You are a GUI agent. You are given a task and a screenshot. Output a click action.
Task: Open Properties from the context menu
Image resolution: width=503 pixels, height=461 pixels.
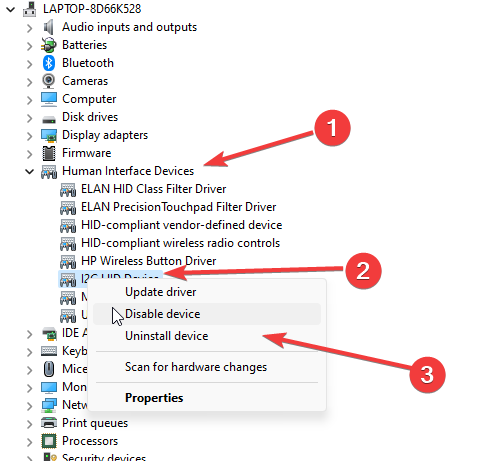(x=207, y=398)
